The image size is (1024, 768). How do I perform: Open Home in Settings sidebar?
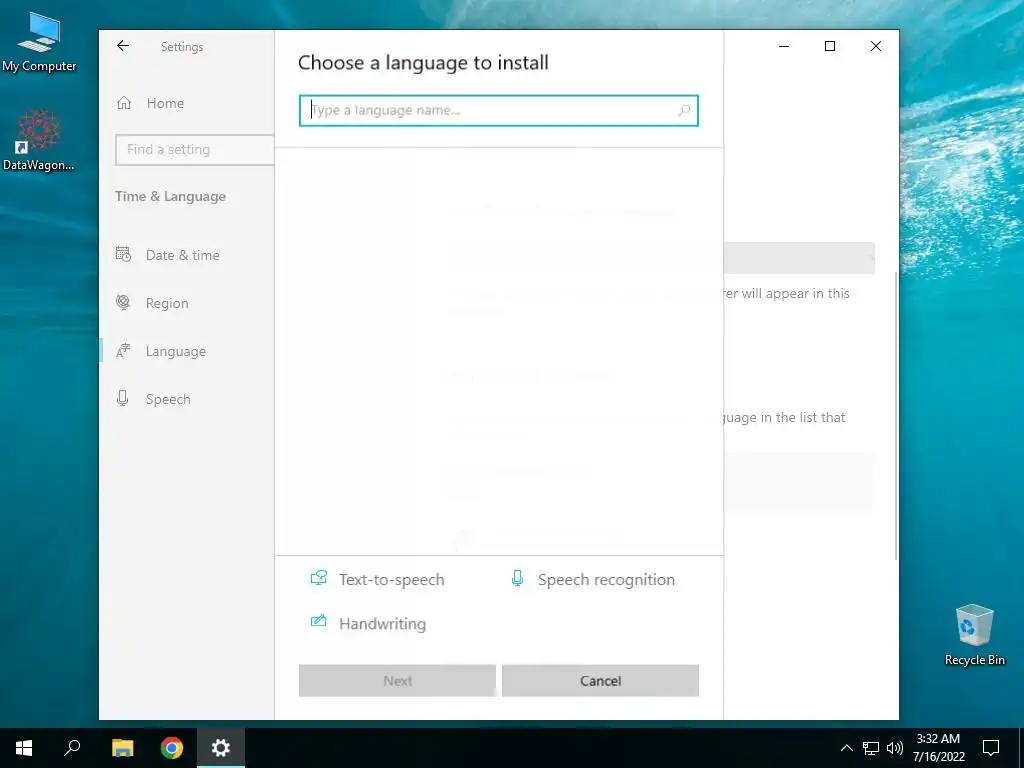pyautogui.click(x=165, y=103)
